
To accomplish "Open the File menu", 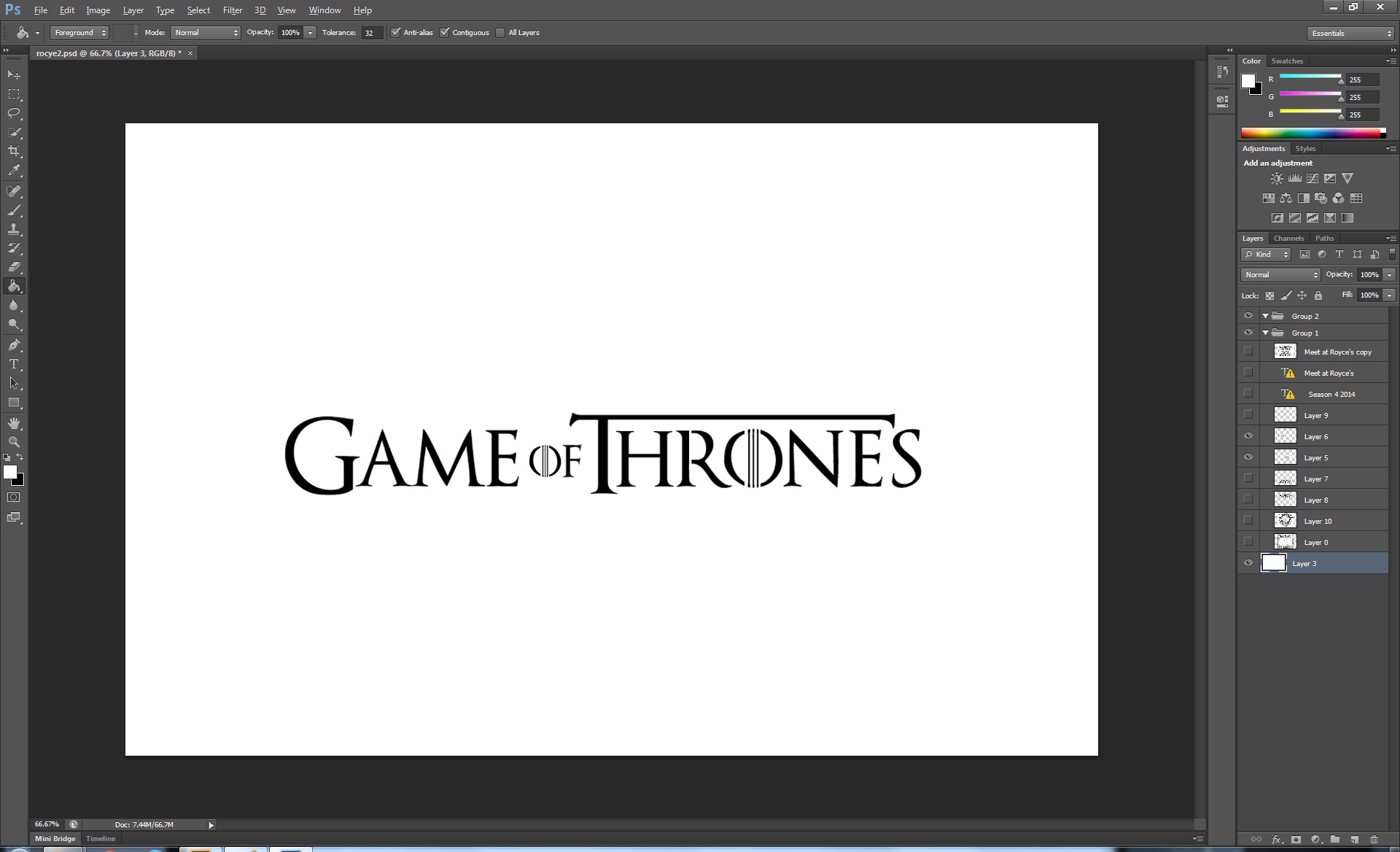I will tap(41, 10).
